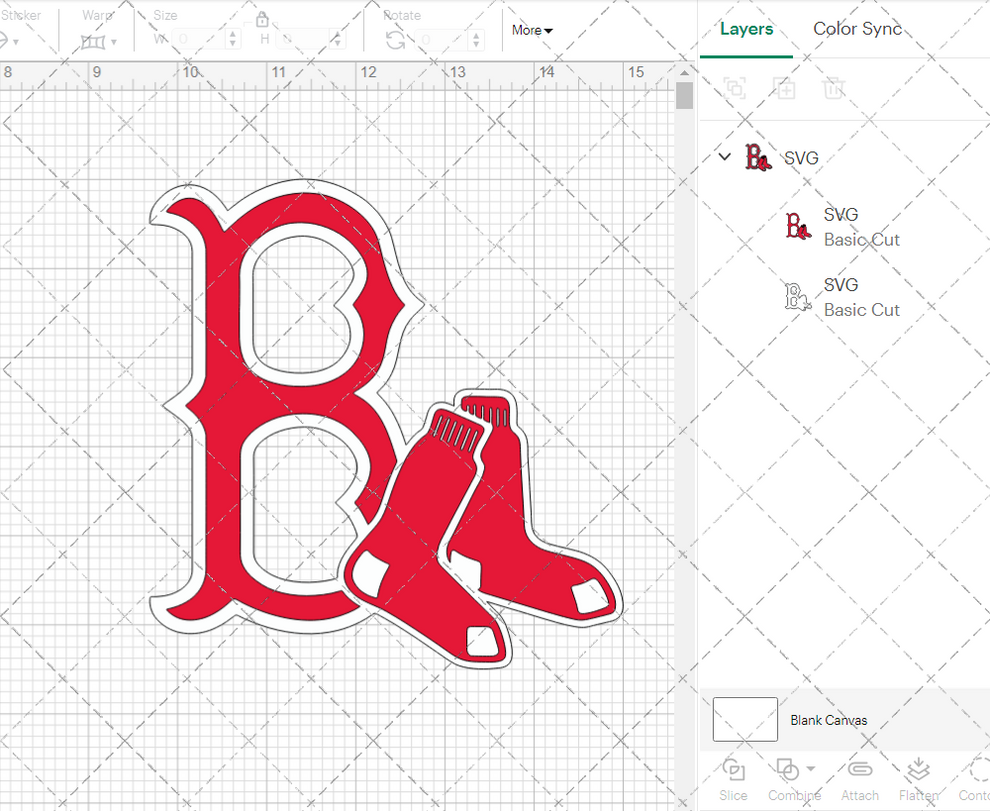The image size is (990, 811).
Task: Select the Blank Canvas option
Action: point(829,719)
